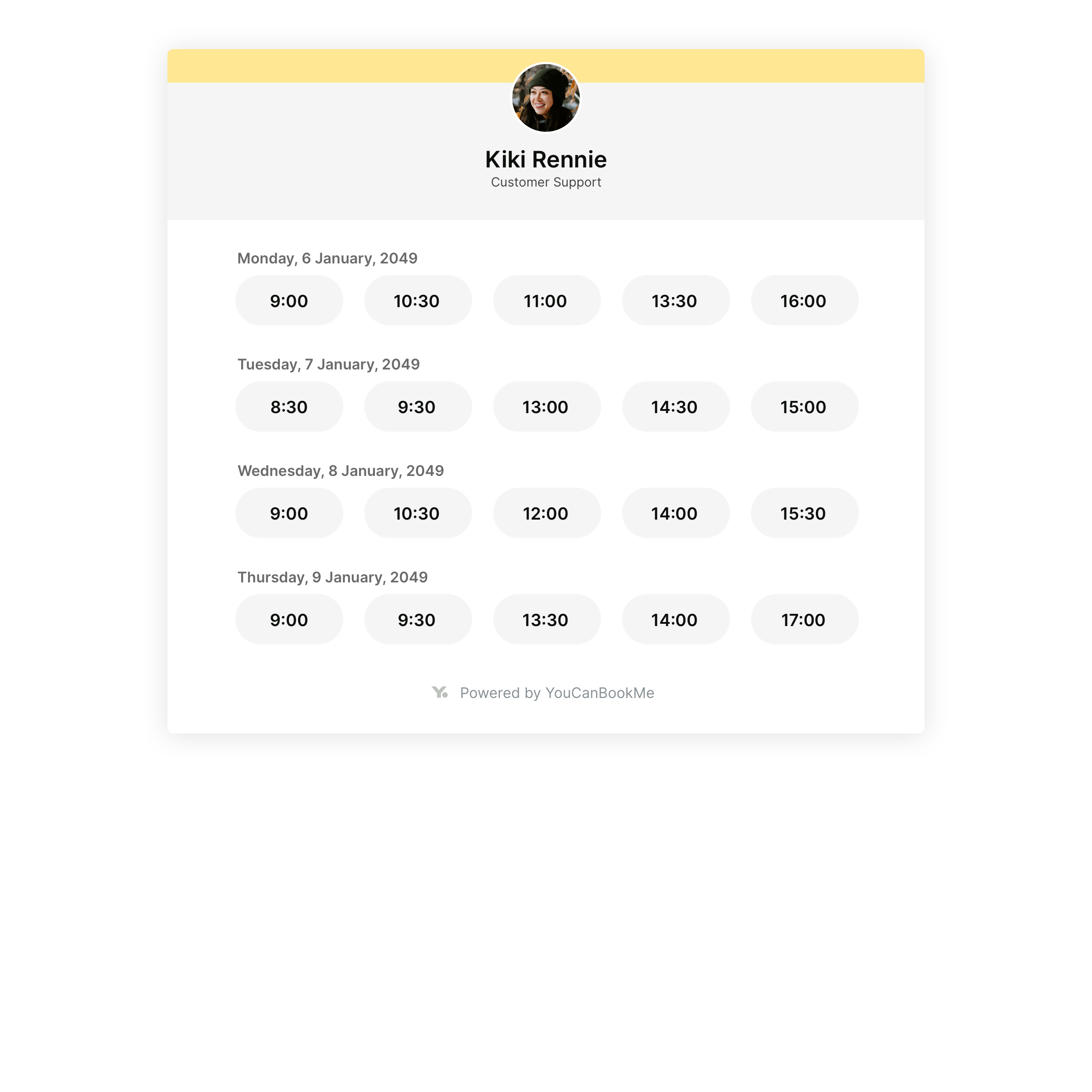Viewport: 1092px width, 1092px height.
Task: Book 12:00 on Wednesday, 8 January
Action: [546, 513]
